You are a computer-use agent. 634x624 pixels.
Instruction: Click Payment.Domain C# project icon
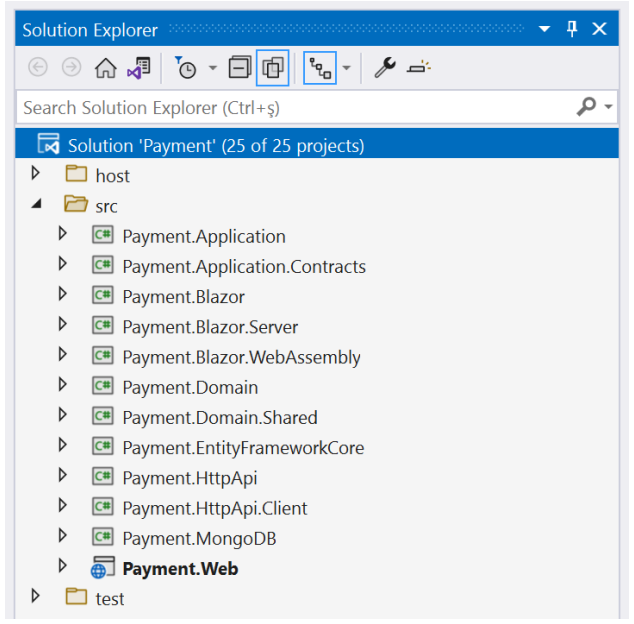coord(103,385)
